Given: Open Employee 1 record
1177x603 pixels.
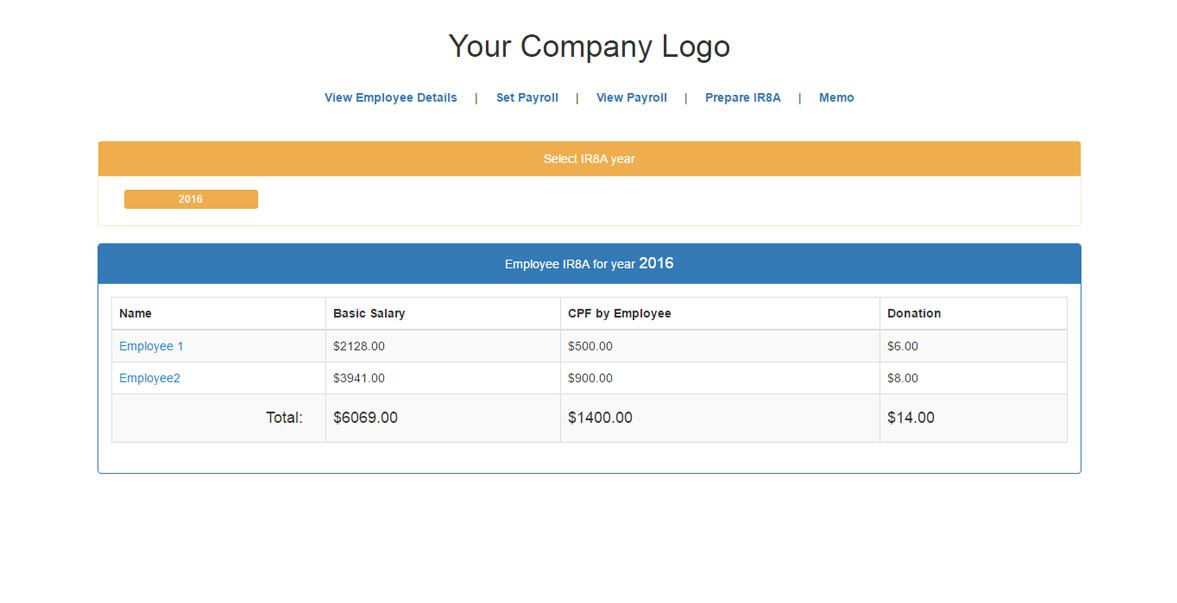Looking at the screenshot, I should point(151,346).
